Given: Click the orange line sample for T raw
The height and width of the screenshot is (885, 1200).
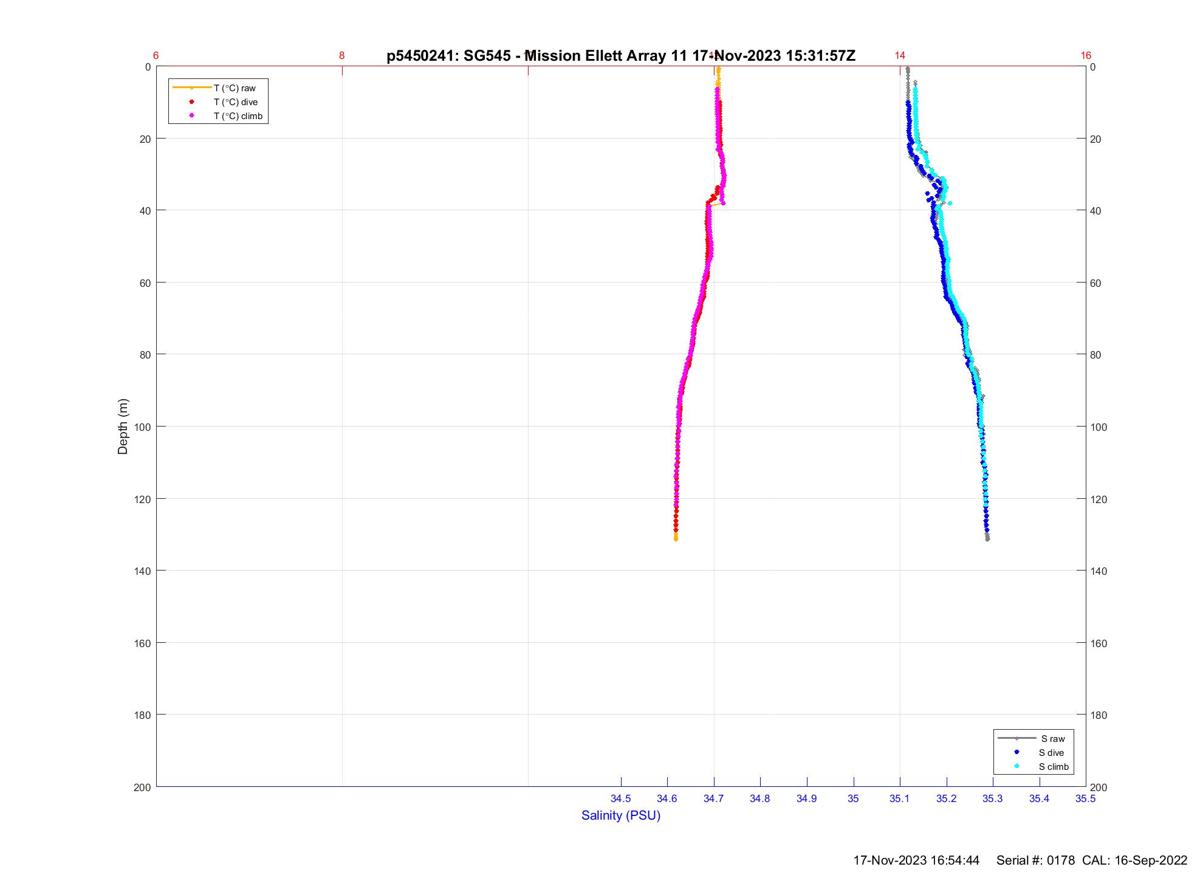Looking at the screenshot, I should [192, 88].
